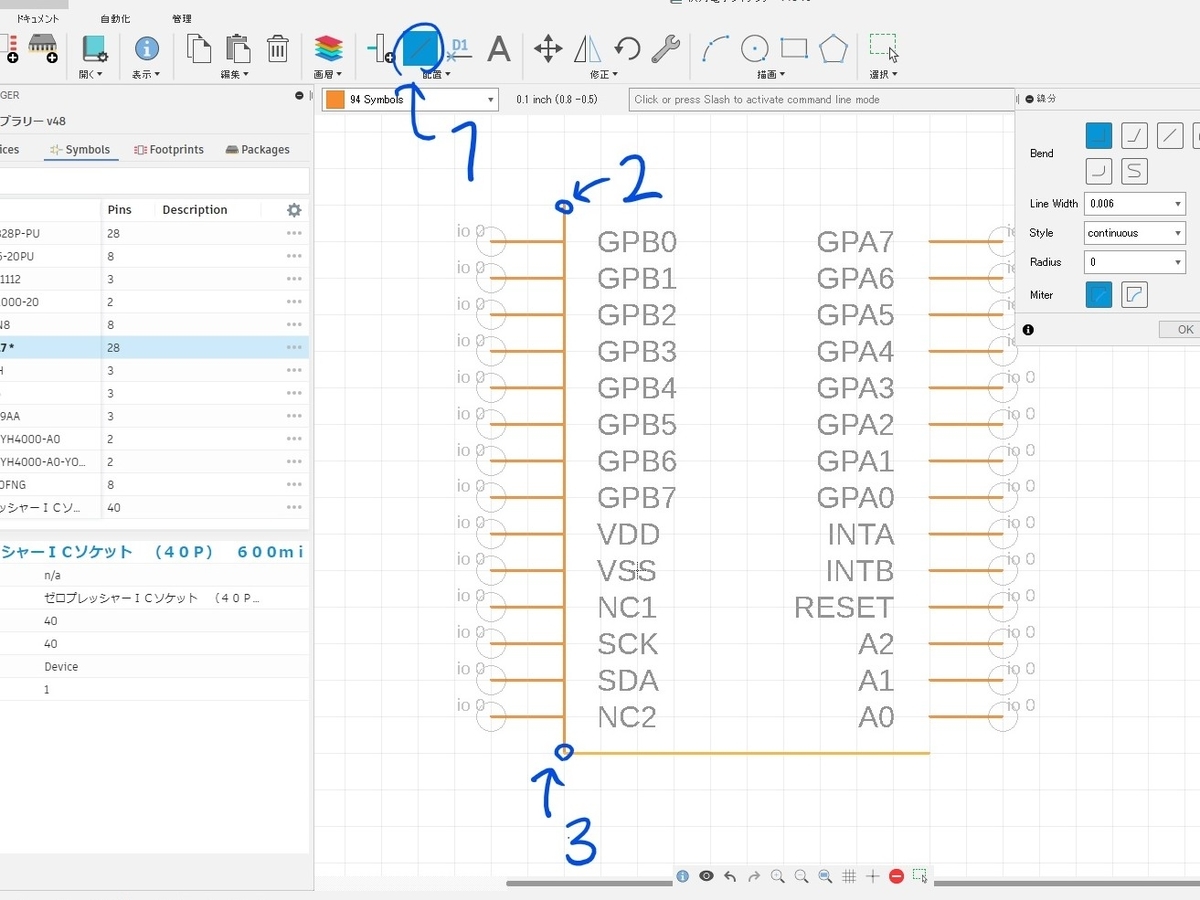Viewport: 1200px width, 900px height.
Task: Select the straight Miter option
Action: [1099, 294]
